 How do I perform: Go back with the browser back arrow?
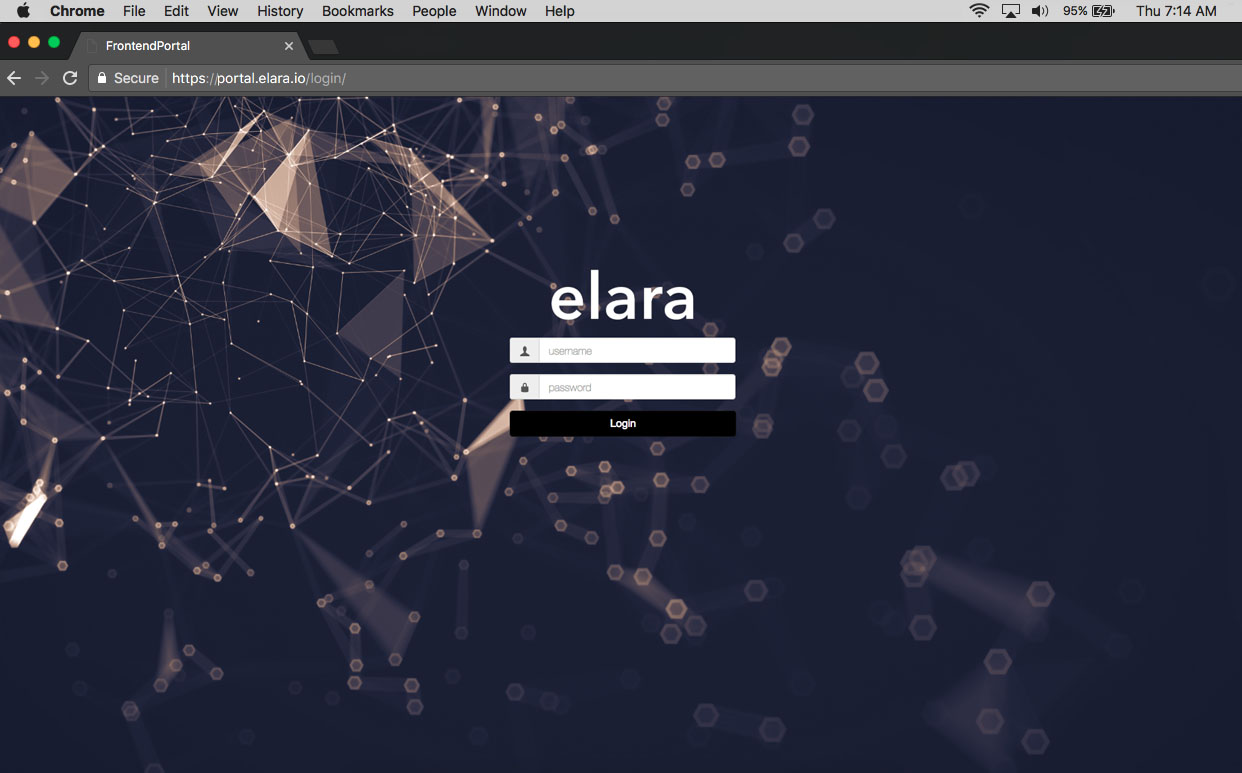14,78
